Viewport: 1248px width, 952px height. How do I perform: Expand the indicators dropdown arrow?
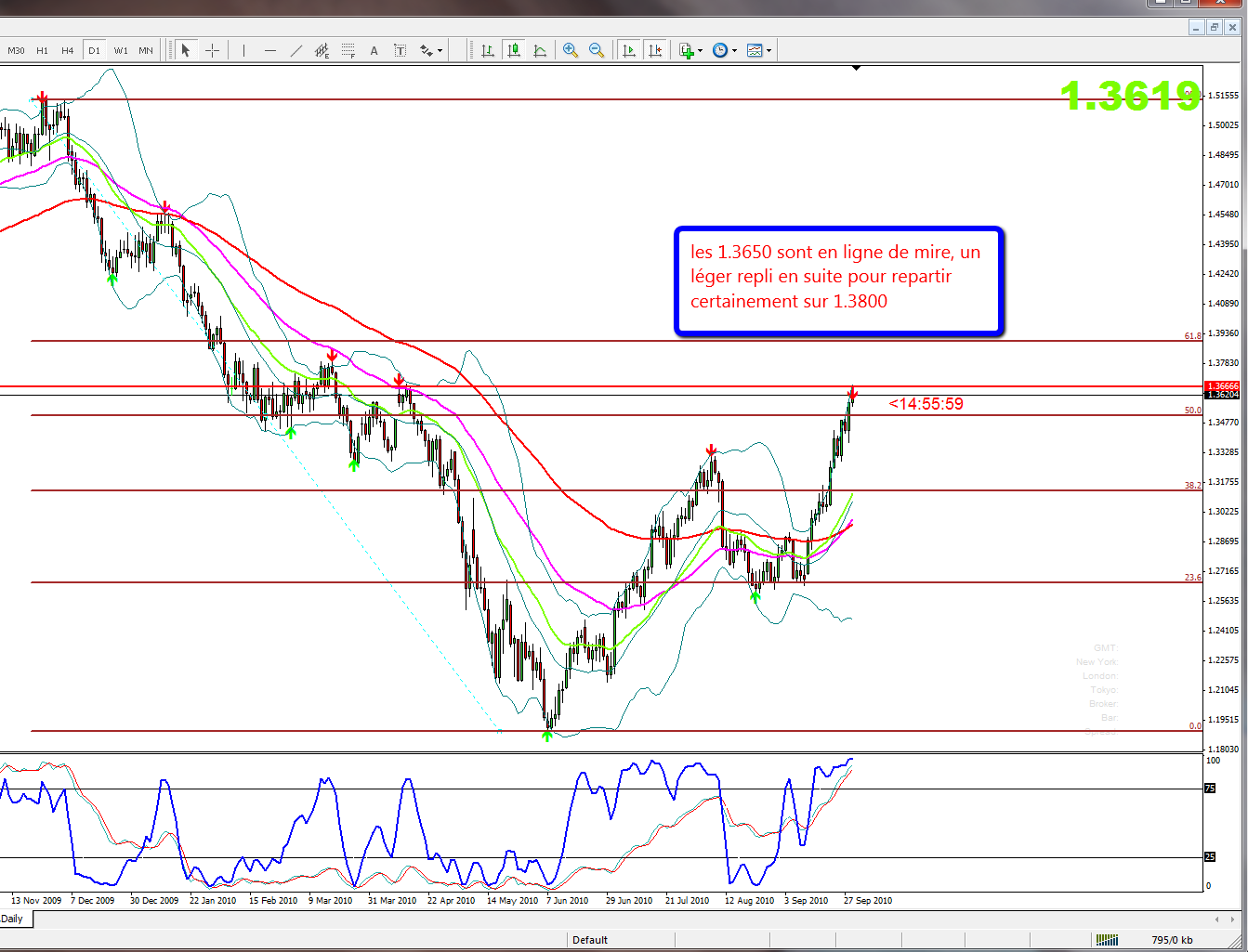(701, 50)
